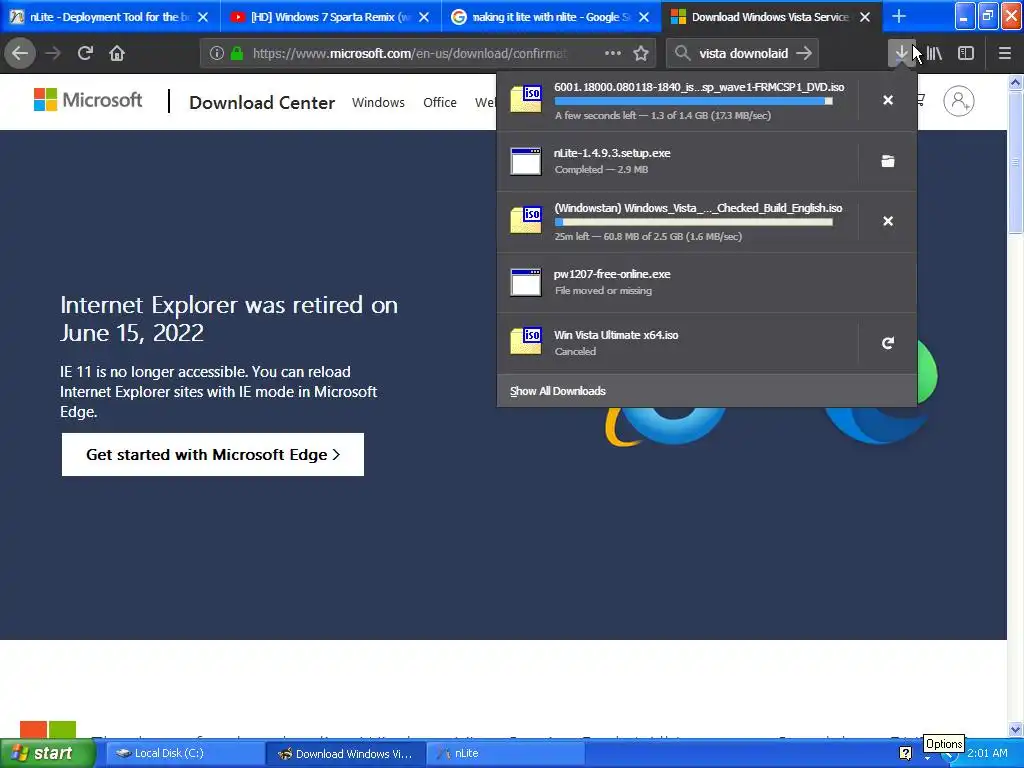Viewport: 1024px width, 768px height.
Task: Click the FRMCSP1_DVD.iso file icon
Action: (x=526, y=99)
